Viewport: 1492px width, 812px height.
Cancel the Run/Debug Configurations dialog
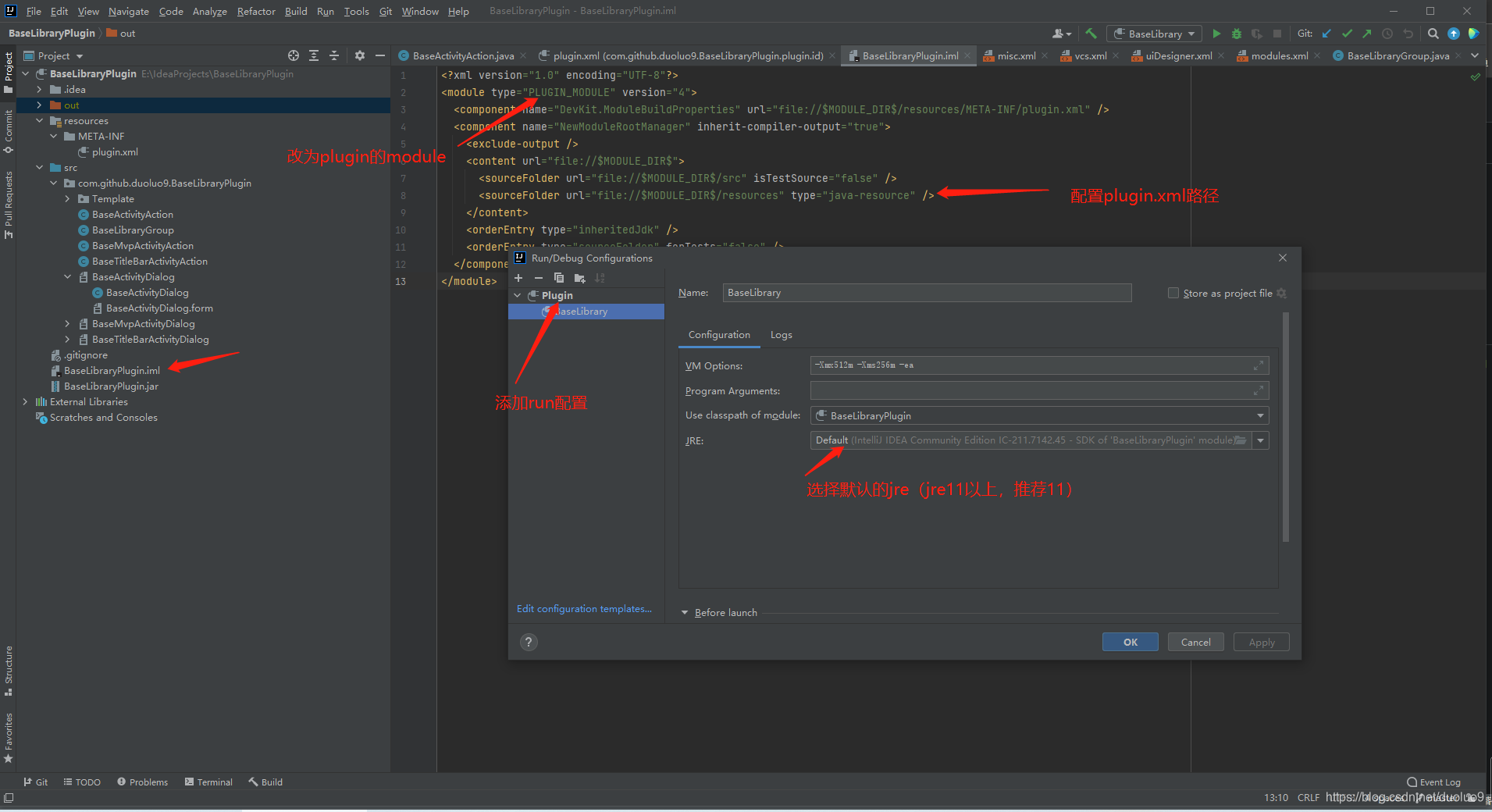click(x=1195, y=642)
